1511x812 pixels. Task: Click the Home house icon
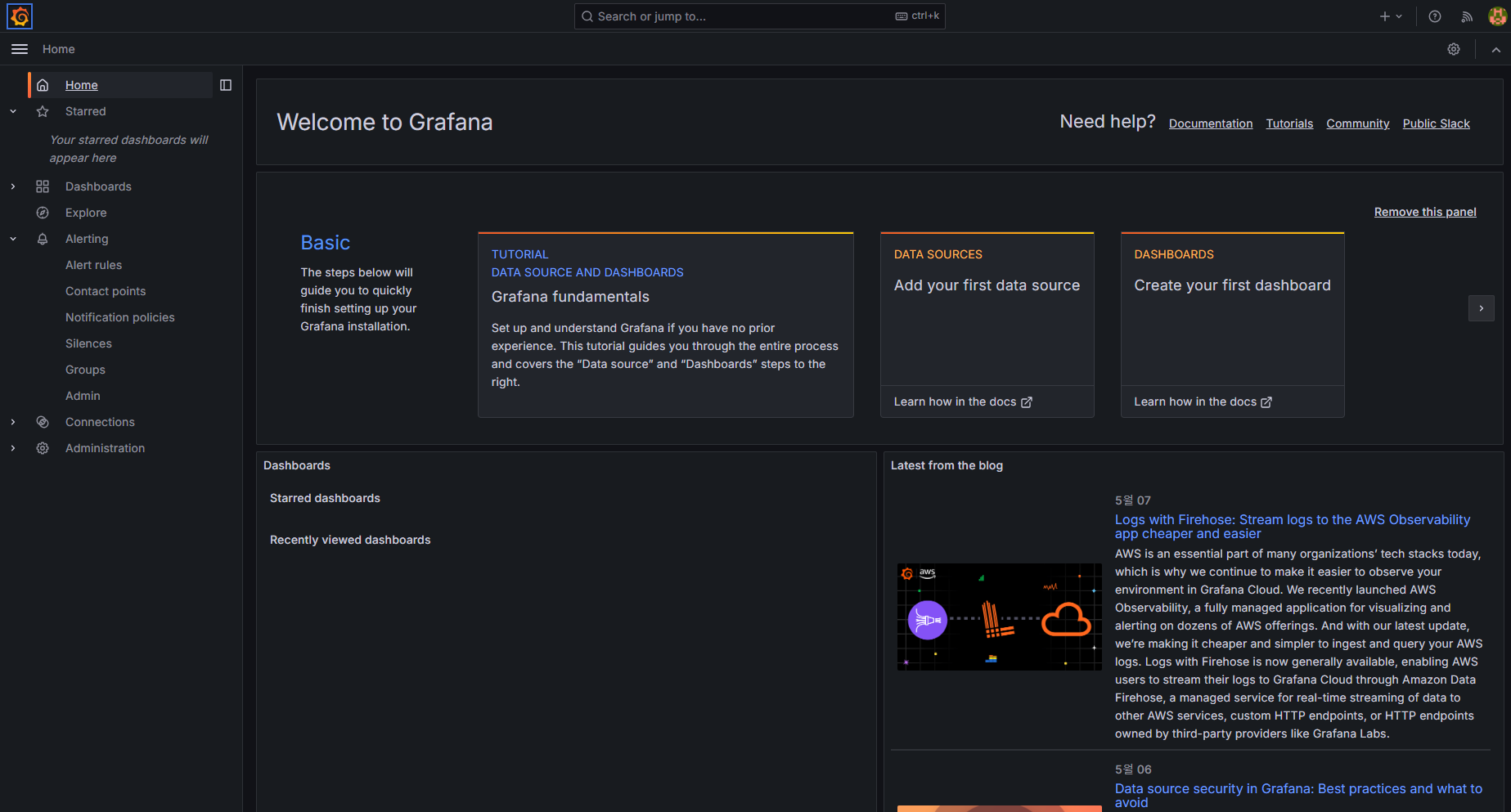43,85
